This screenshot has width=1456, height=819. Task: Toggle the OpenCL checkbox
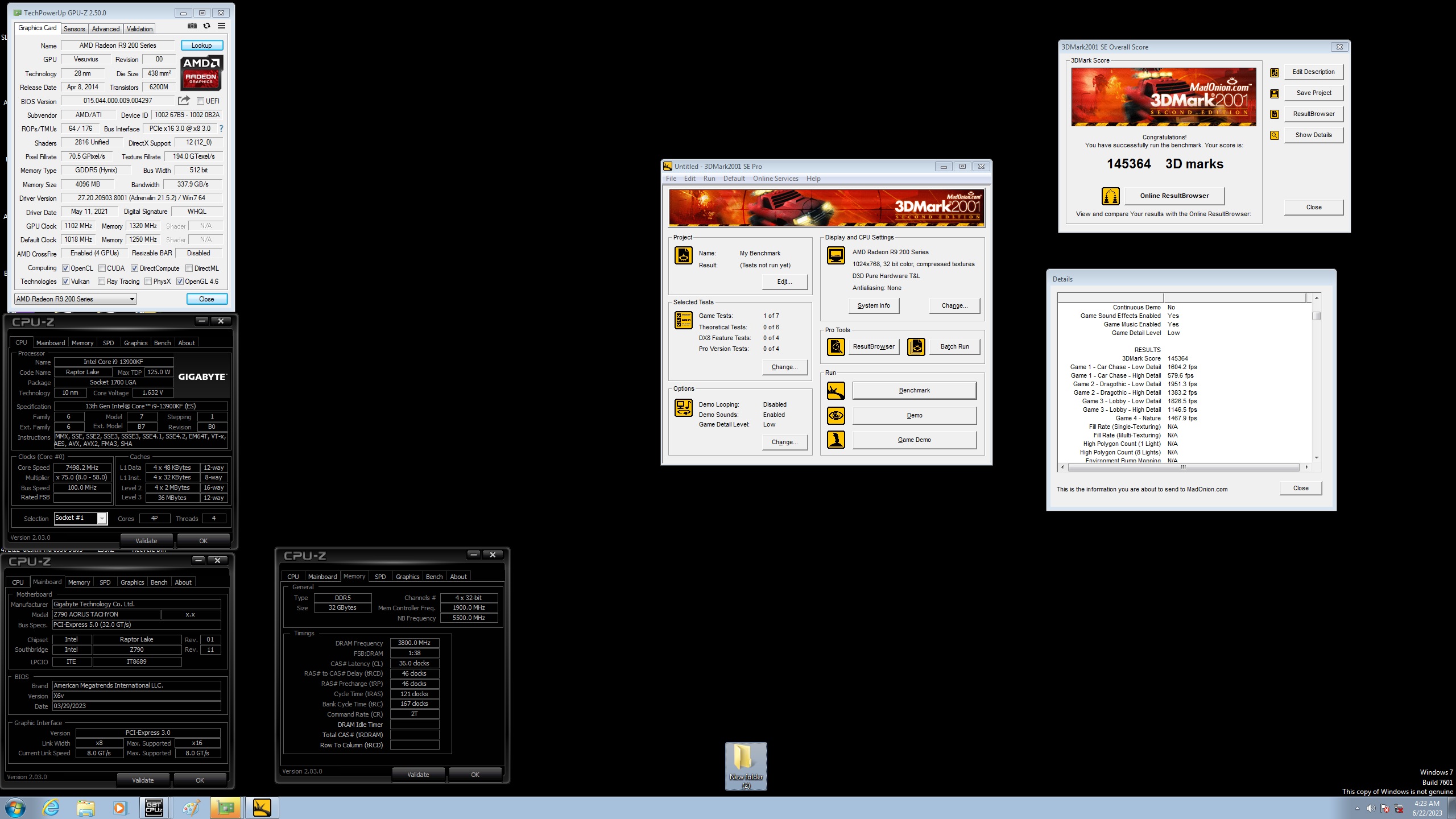coord(65,268)
